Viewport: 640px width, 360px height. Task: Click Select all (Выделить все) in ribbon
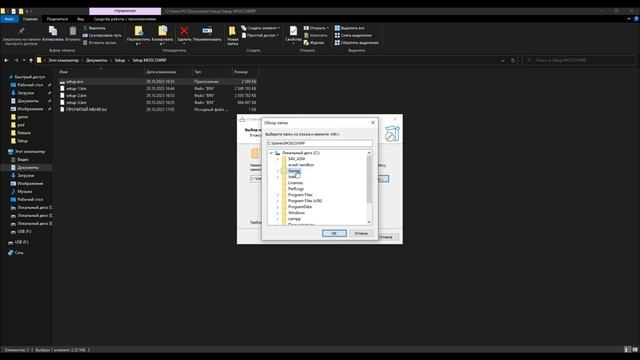click(x=349, y=28)
